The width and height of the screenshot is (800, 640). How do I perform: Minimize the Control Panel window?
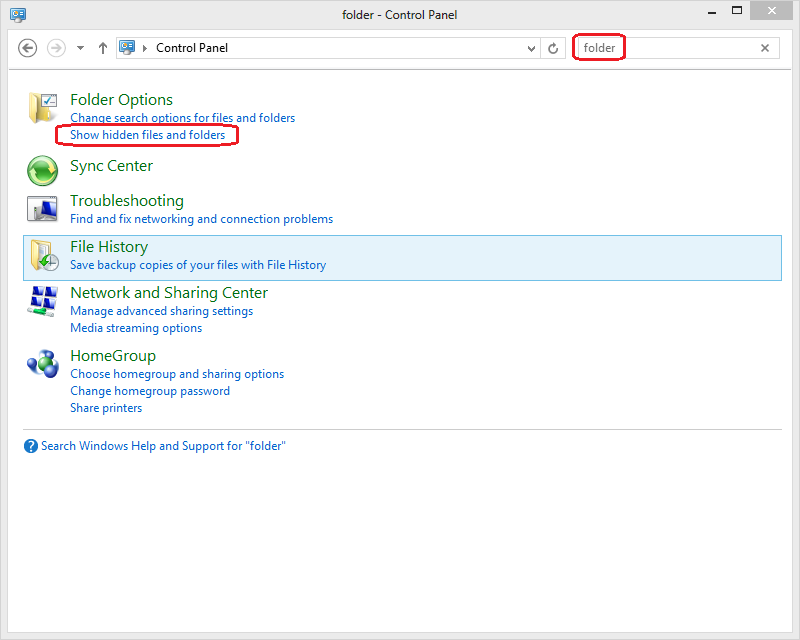[712, 11]
